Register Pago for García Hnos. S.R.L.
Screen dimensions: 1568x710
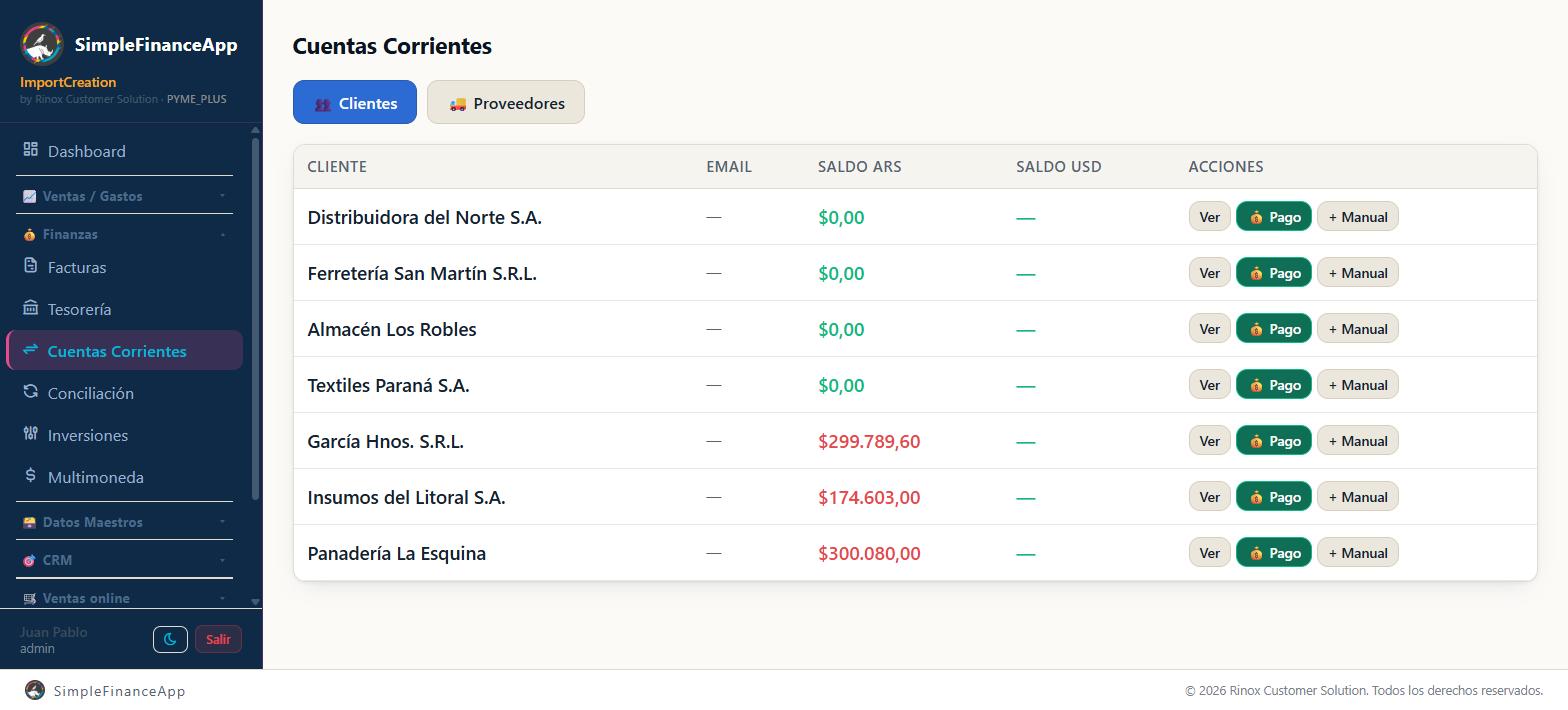[x=1274, y=441]
